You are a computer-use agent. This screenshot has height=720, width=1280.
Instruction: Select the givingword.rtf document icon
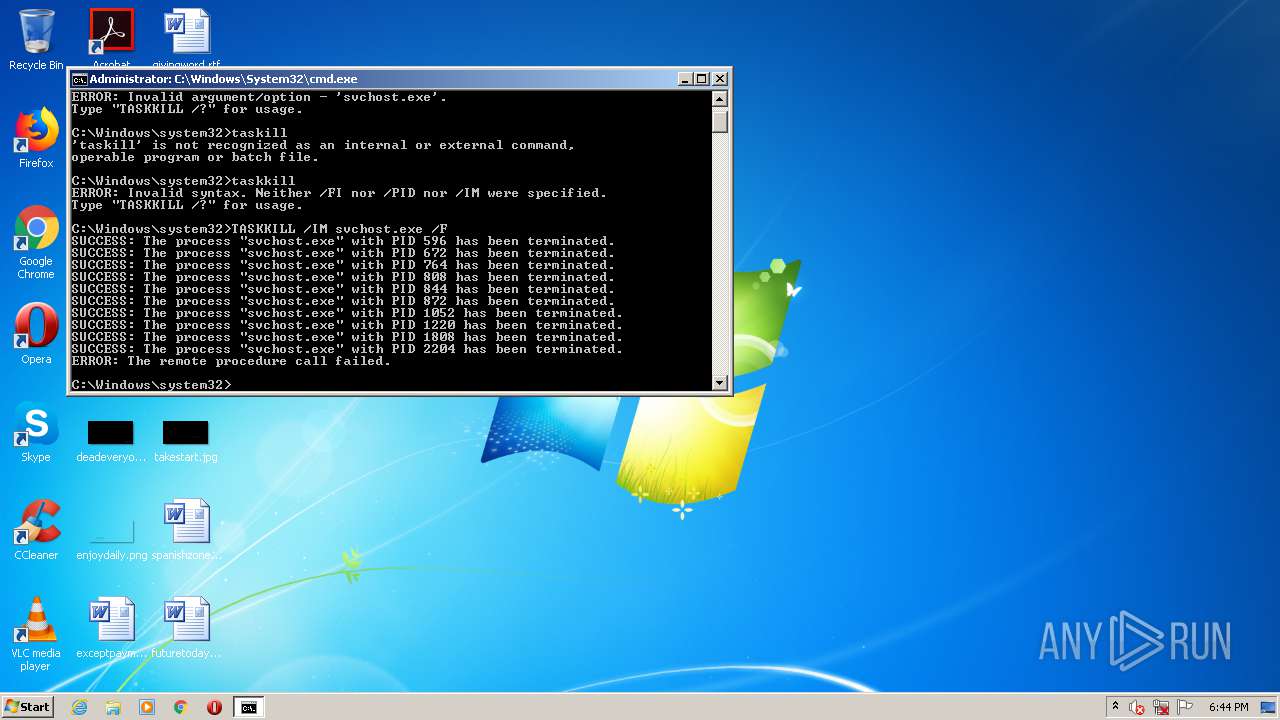pyautogui.click(x=187, y=35)
